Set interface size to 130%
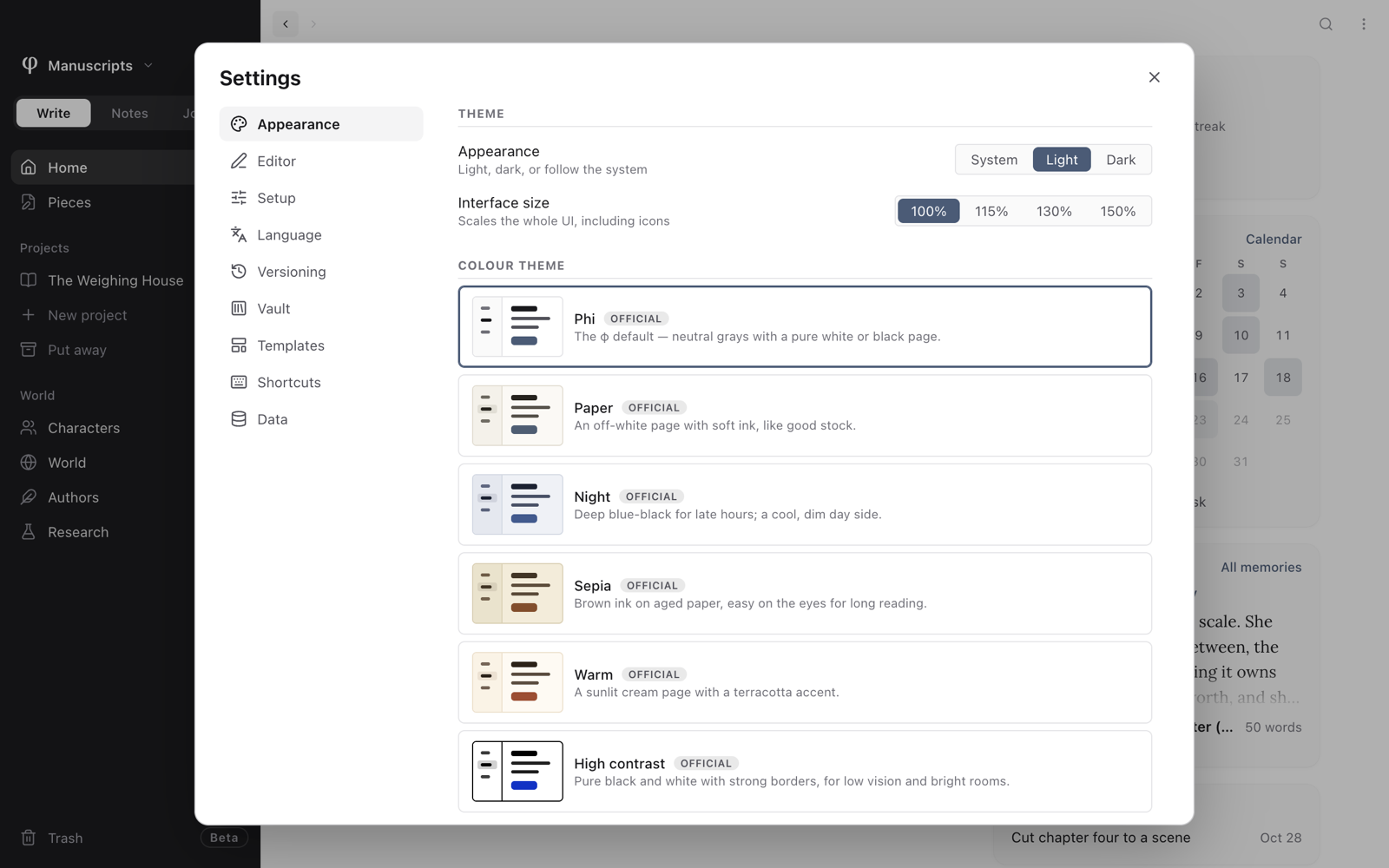The image size is (1389, 868). click(1054, 211)
